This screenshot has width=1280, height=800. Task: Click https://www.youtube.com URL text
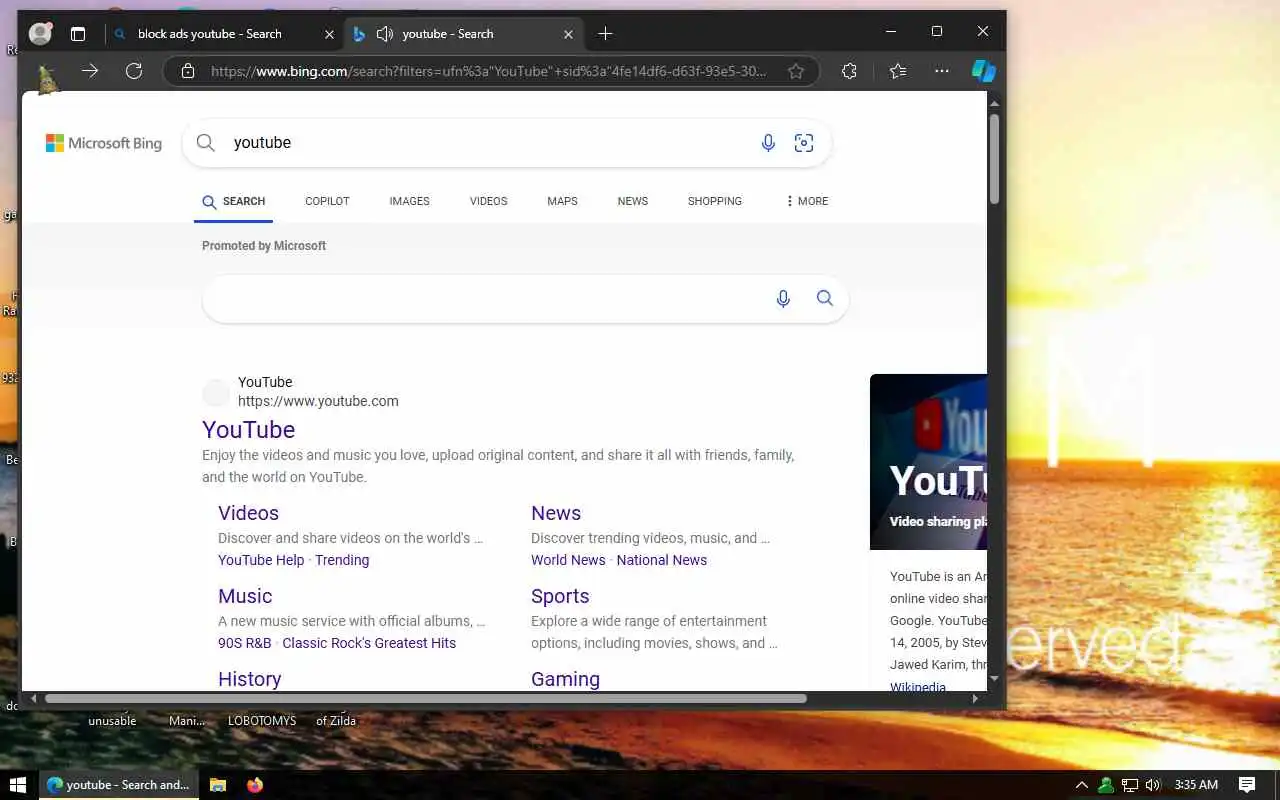pyautogui.click(x=318, y=401)
